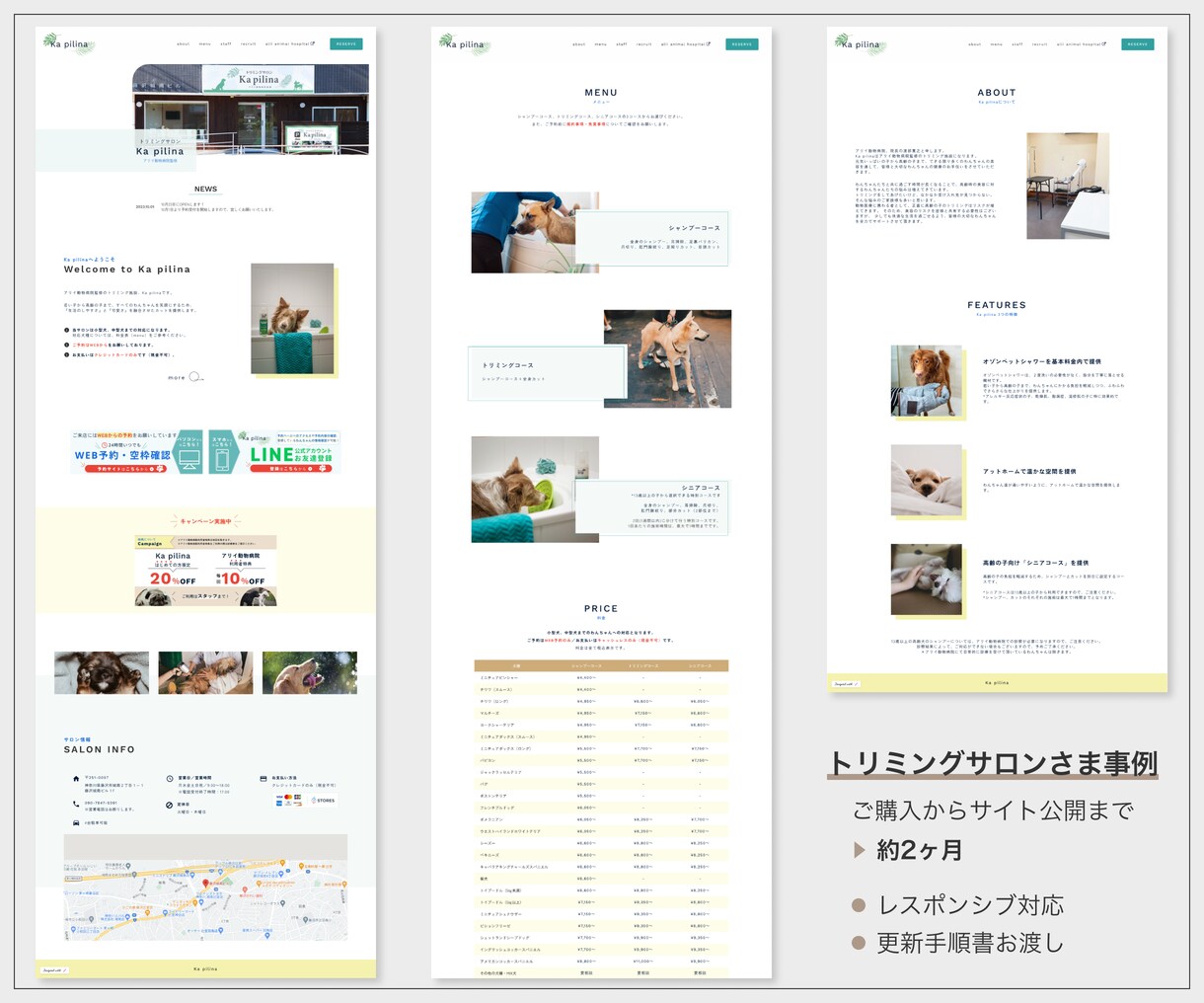The image size is (1204, 1003).
Task: Click the car parking icon in Salon Info
Action: click(x=76, y=822)
